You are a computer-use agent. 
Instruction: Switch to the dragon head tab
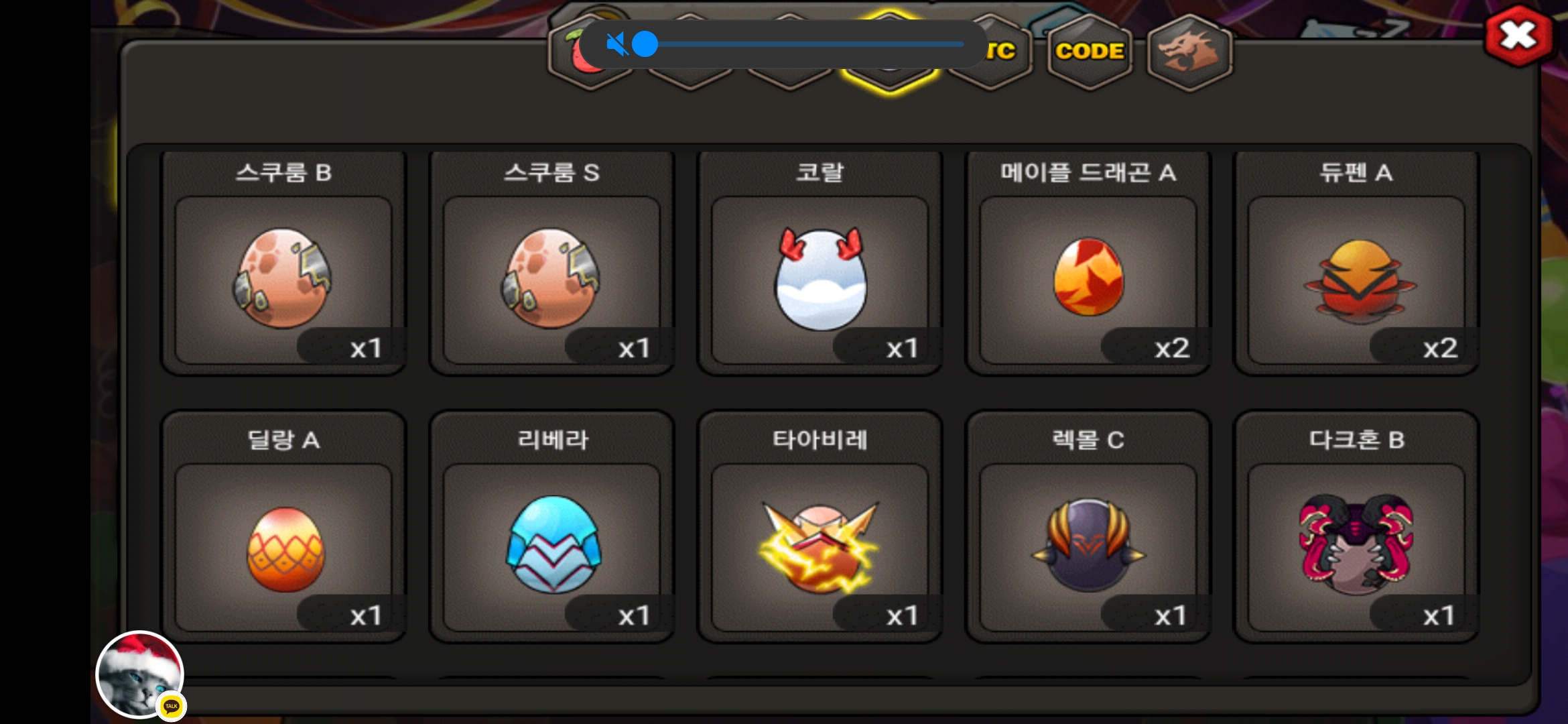click(1189, 51)
